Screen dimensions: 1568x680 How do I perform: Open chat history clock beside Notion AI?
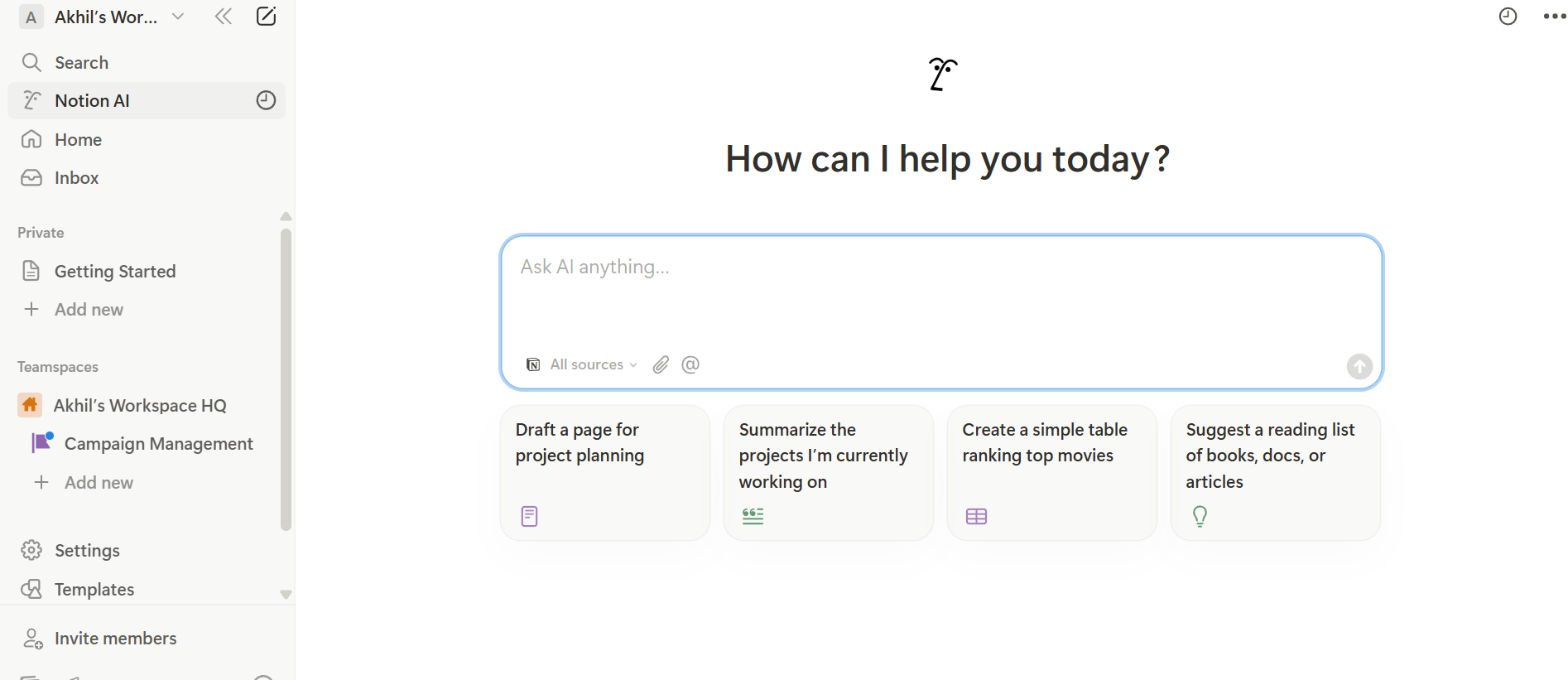coord(266,100)
